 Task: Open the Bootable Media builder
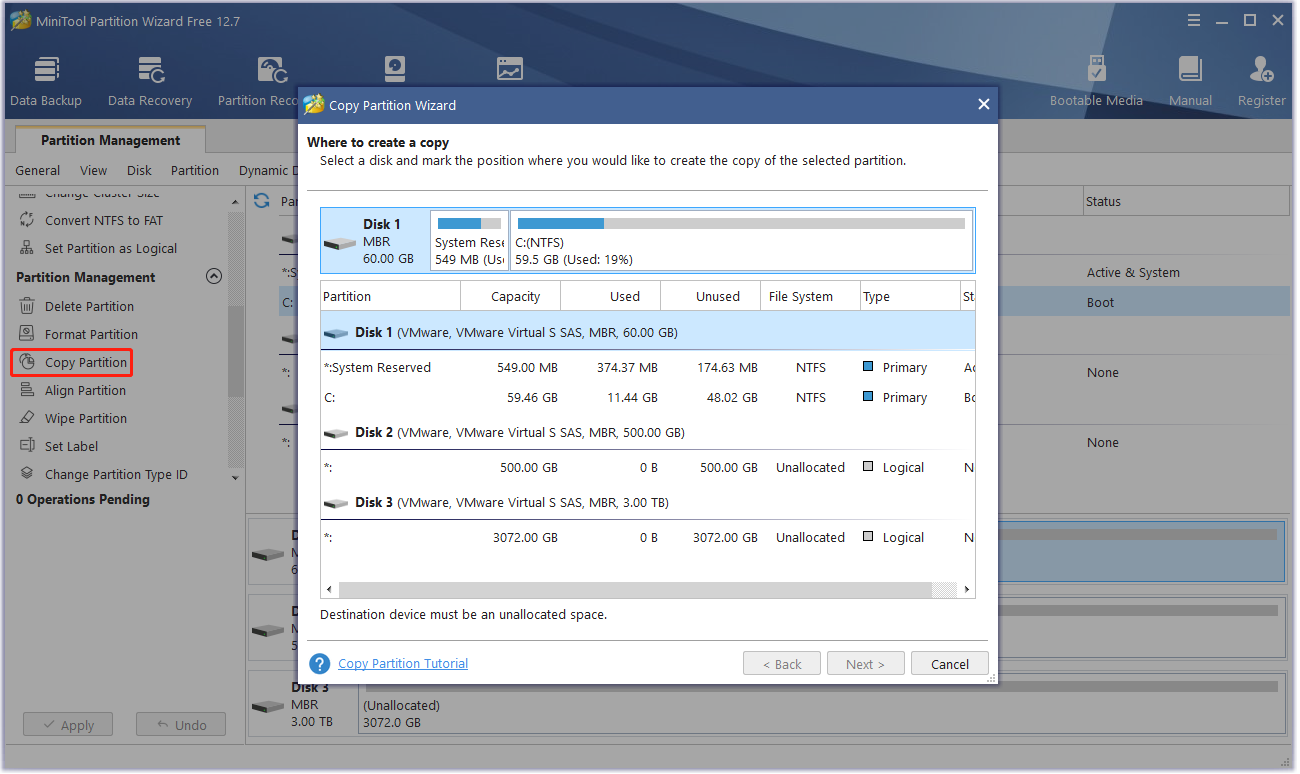tap(1096, 81)
